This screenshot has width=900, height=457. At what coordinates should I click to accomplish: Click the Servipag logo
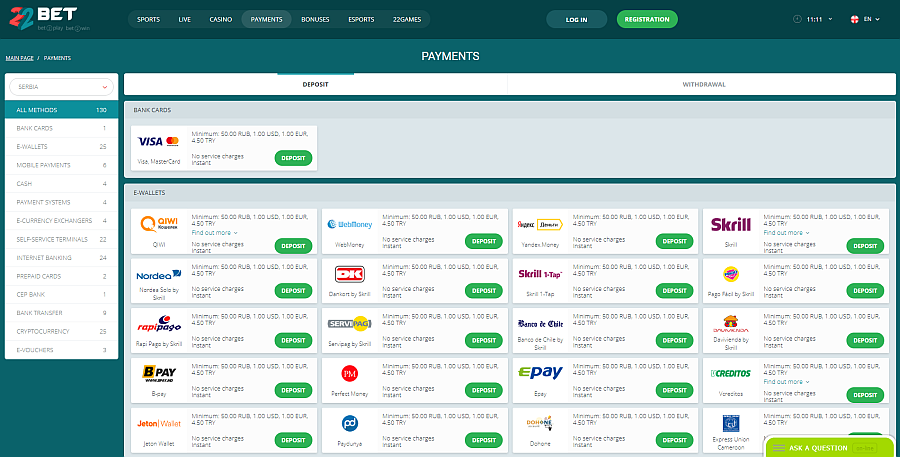350,324
